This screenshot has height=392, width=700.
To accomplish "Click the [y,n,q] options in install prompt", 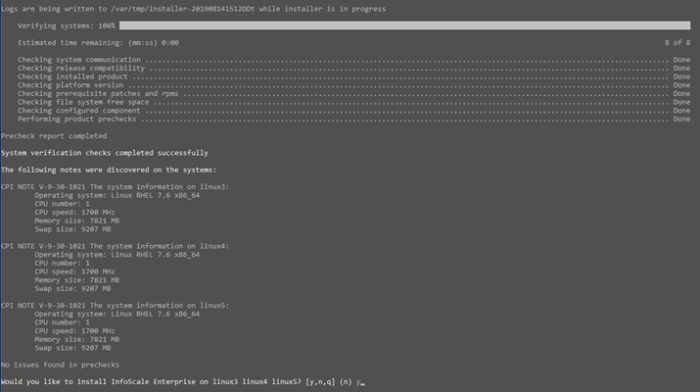I will 320,382.
